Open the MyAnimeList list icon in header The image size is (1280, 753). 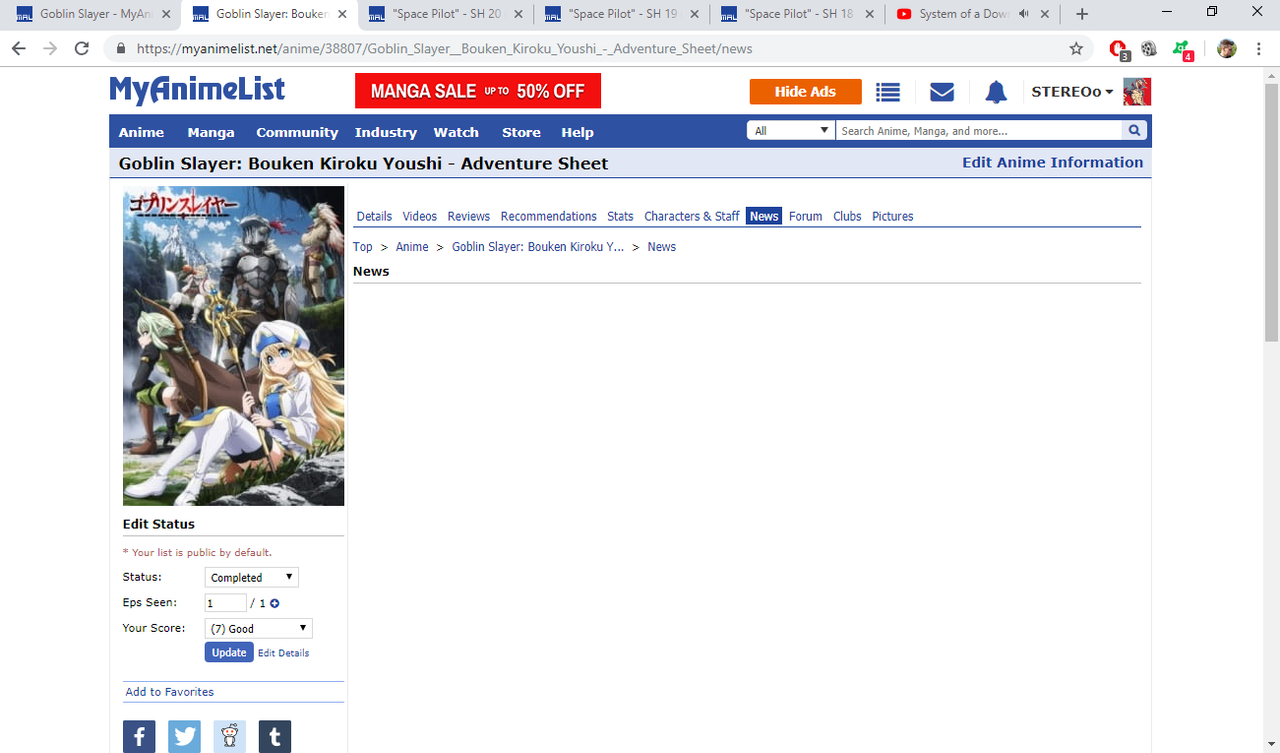[x=888, y=92]
